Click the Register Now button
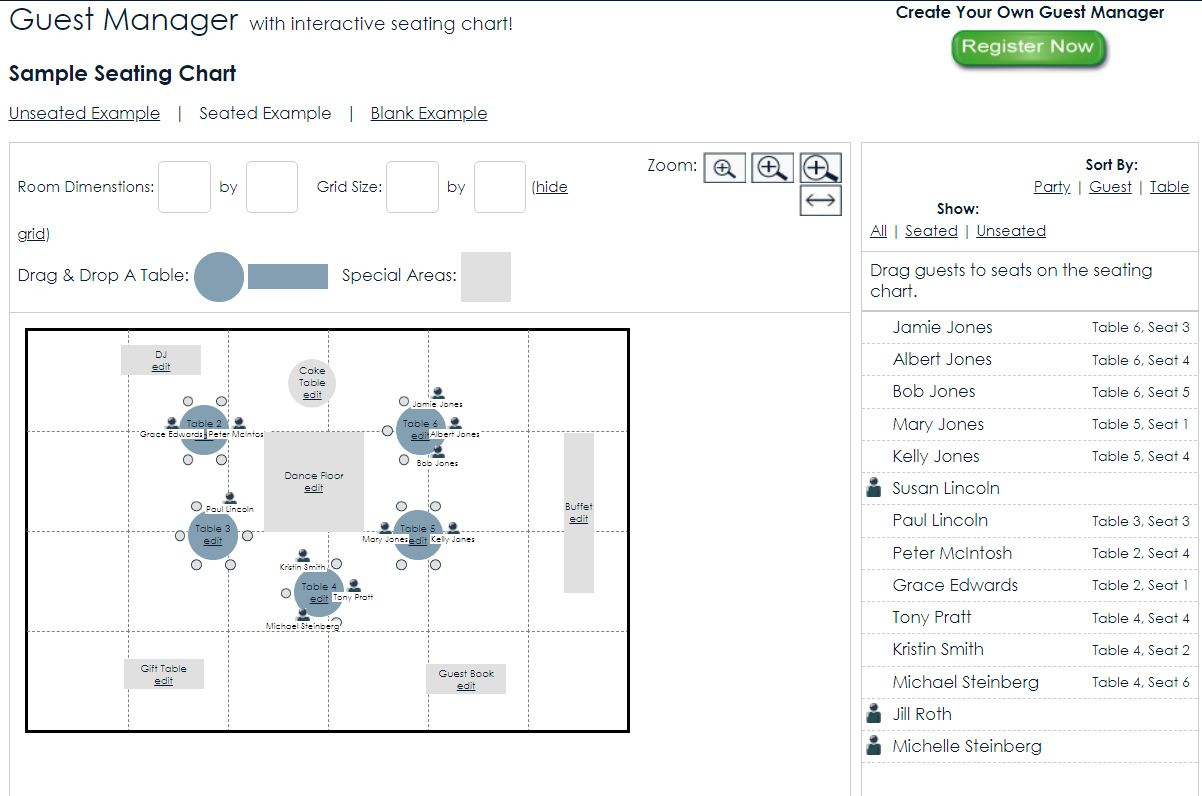 [x=1028, y=48]
